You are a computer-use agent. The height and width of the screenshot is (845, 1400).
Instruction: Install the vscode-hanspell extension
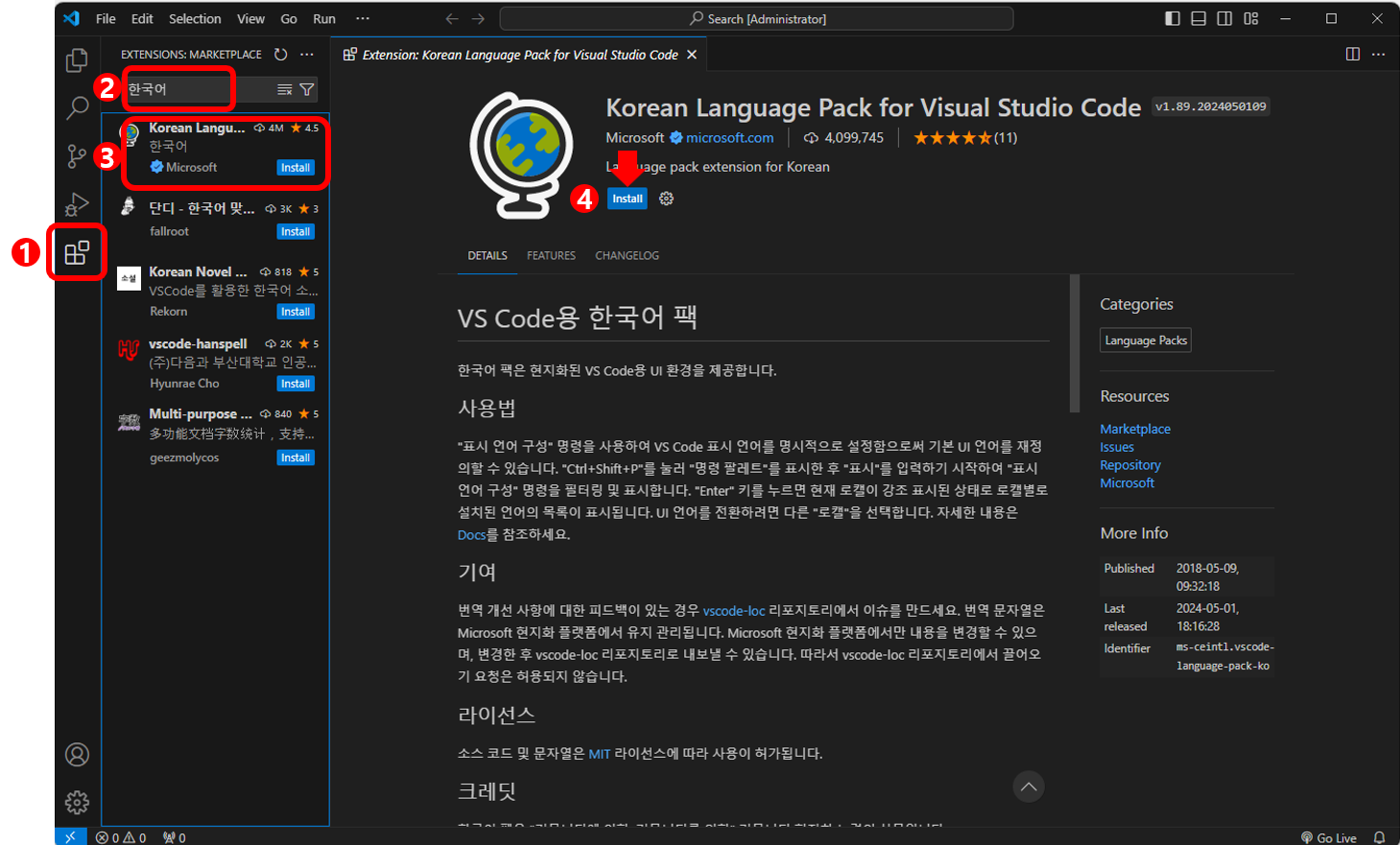coord(296,384)
